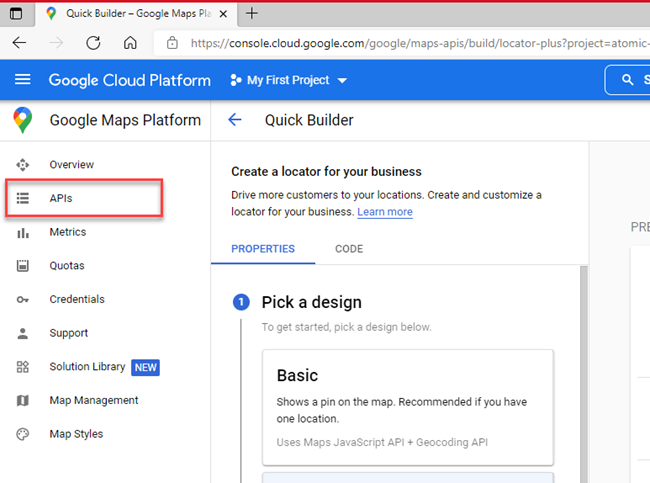Switch to the CODE tab
650x483 pixels.
349,249
